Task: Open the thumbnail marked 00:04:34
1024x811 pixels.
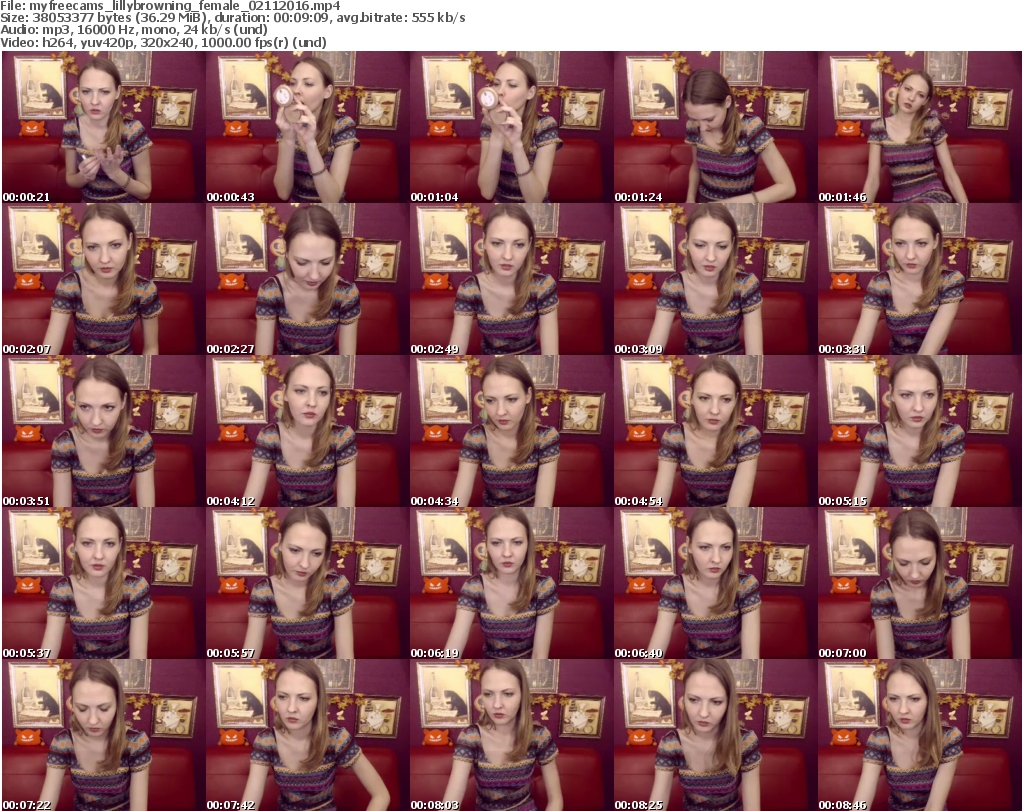Action: (x=511, y=432)
